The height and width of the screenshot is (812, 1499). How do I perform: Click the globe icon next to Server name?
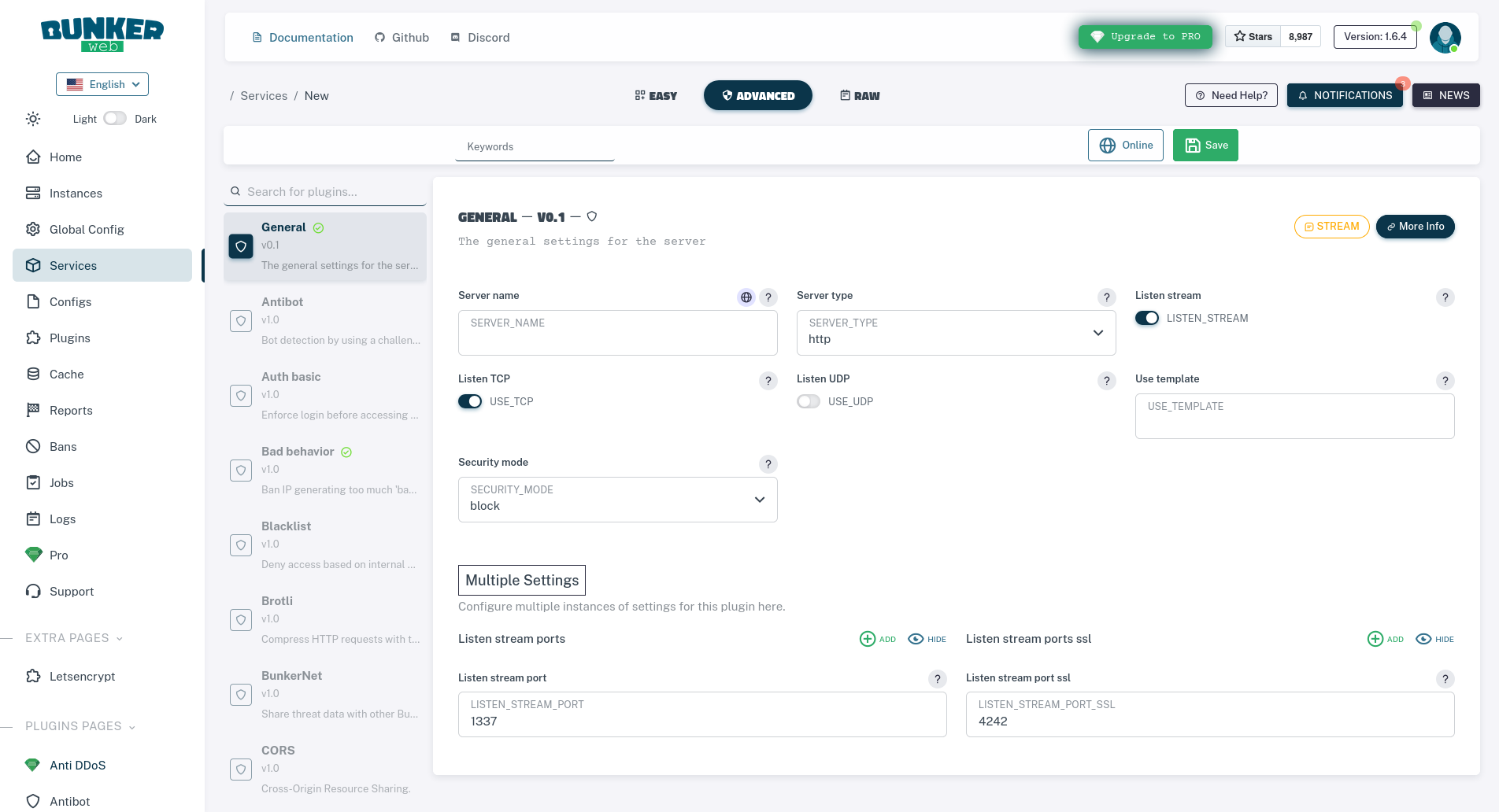pyautogui.click(x=746, y=297)
